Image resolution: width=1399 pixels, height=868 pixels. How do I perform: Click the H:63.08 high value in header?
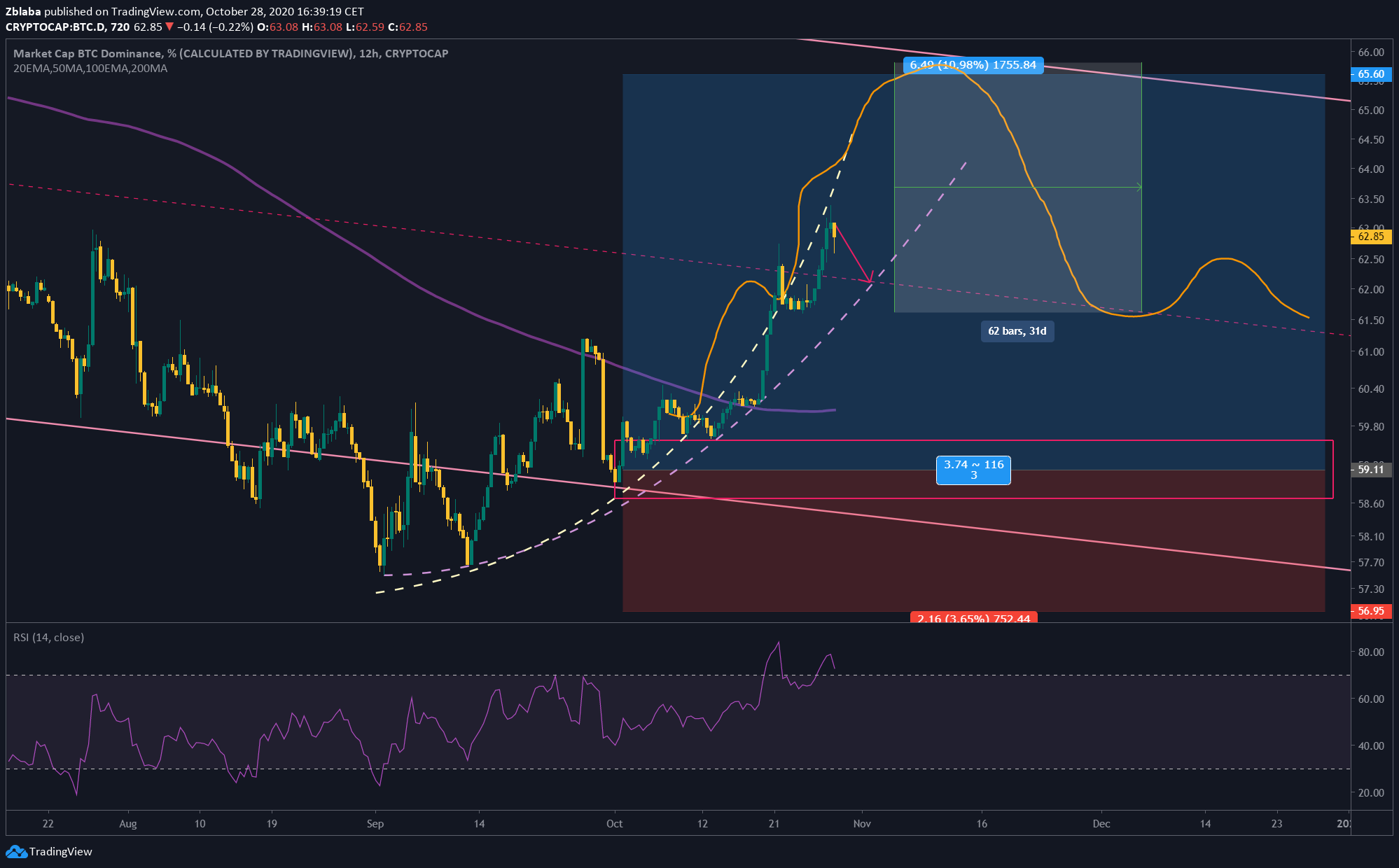(322, 27)
